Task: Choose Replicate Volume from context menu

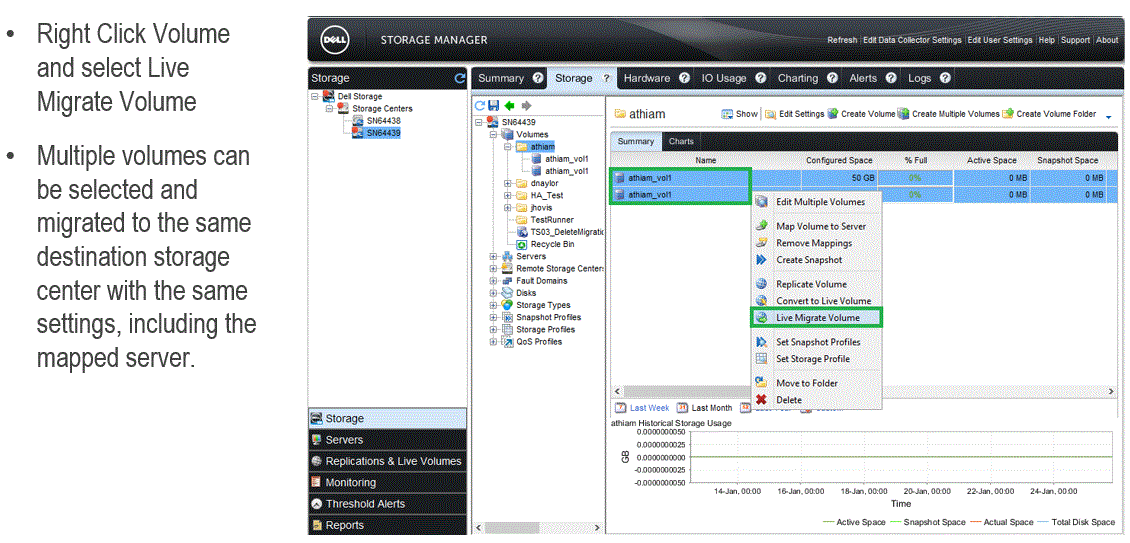Action: click(817, 284)
